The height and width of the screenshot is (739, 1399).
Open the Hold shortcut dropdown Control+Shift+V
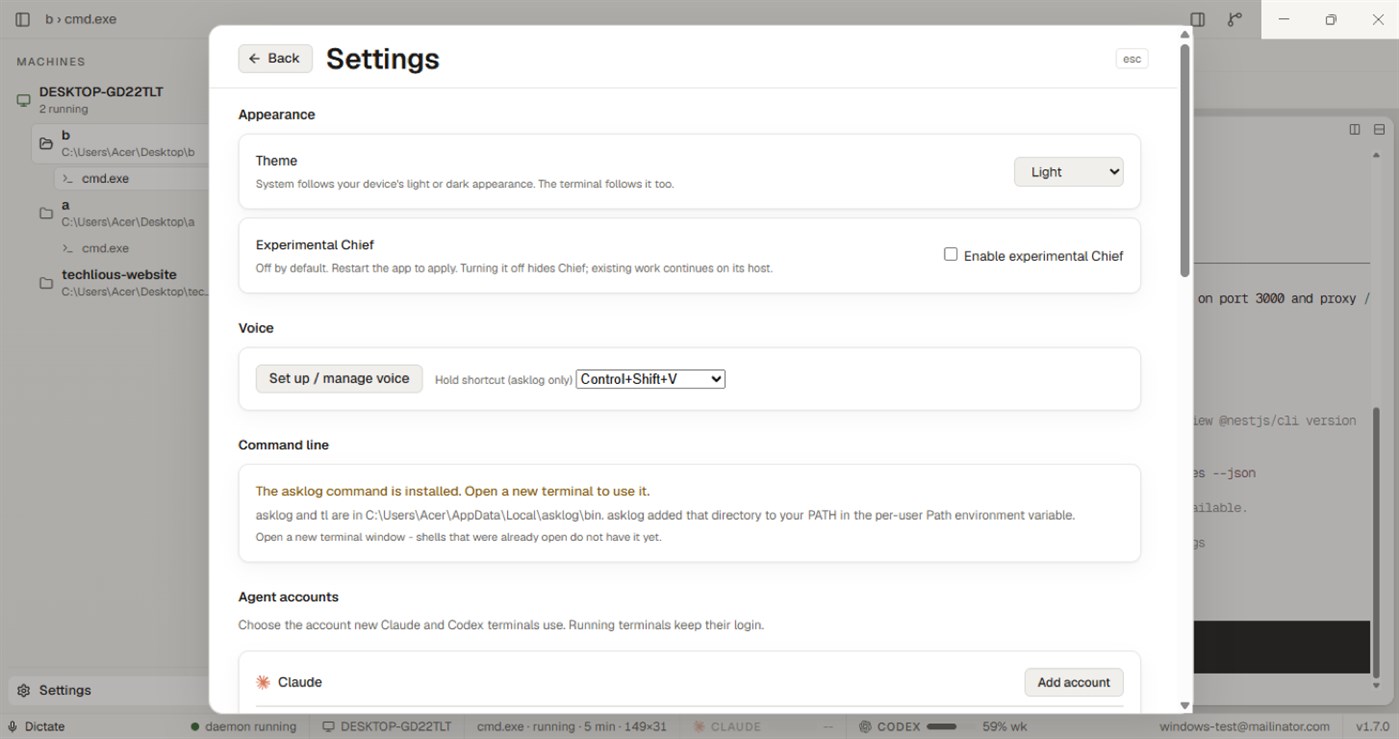click(x=650, y=379)
